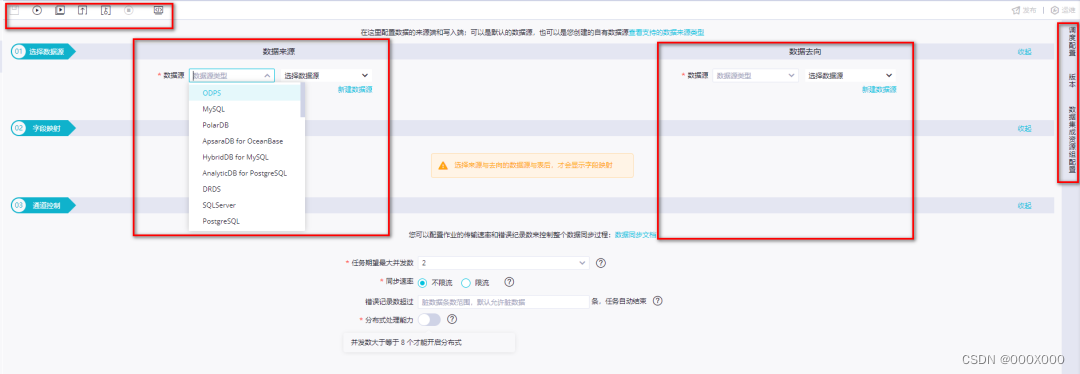Viewport: 1080px width, 374px height.
Task: Choose PostgreSQL from the data source list
Action: tap(245, 221)
